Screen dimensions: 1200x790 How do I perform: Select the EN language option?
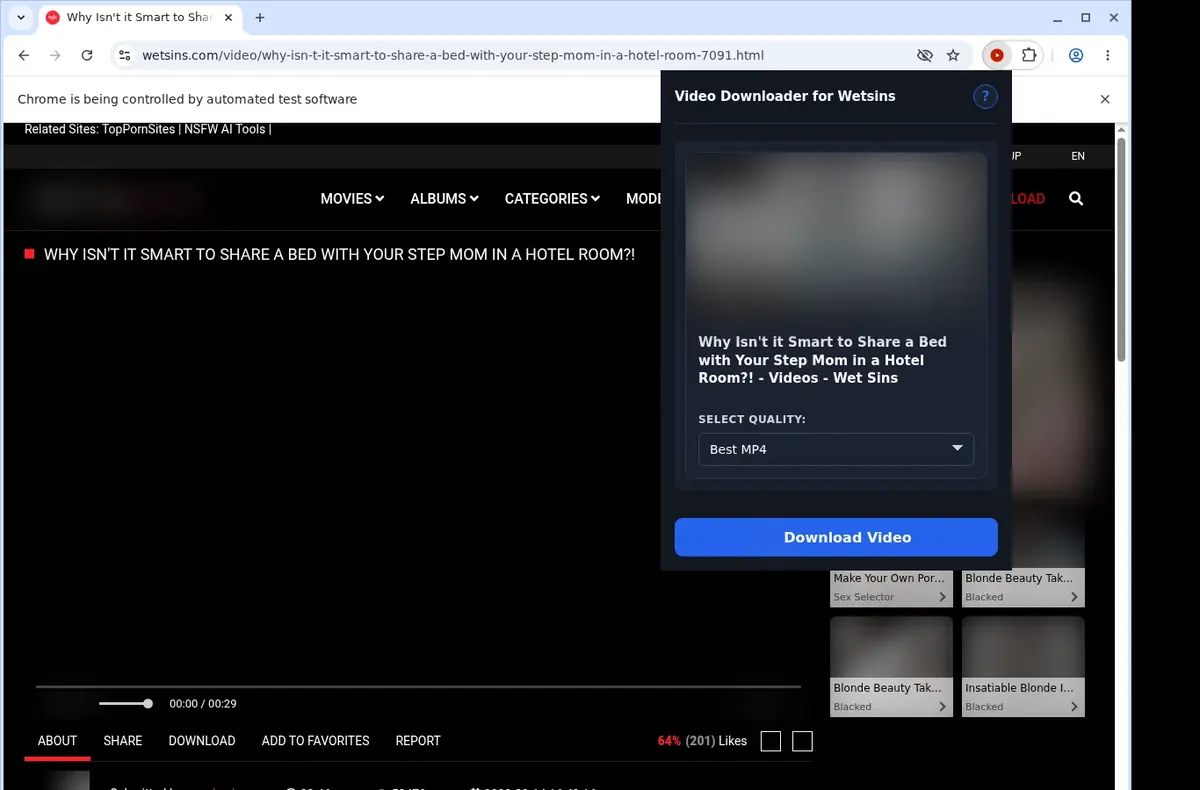coord(1077,156)
